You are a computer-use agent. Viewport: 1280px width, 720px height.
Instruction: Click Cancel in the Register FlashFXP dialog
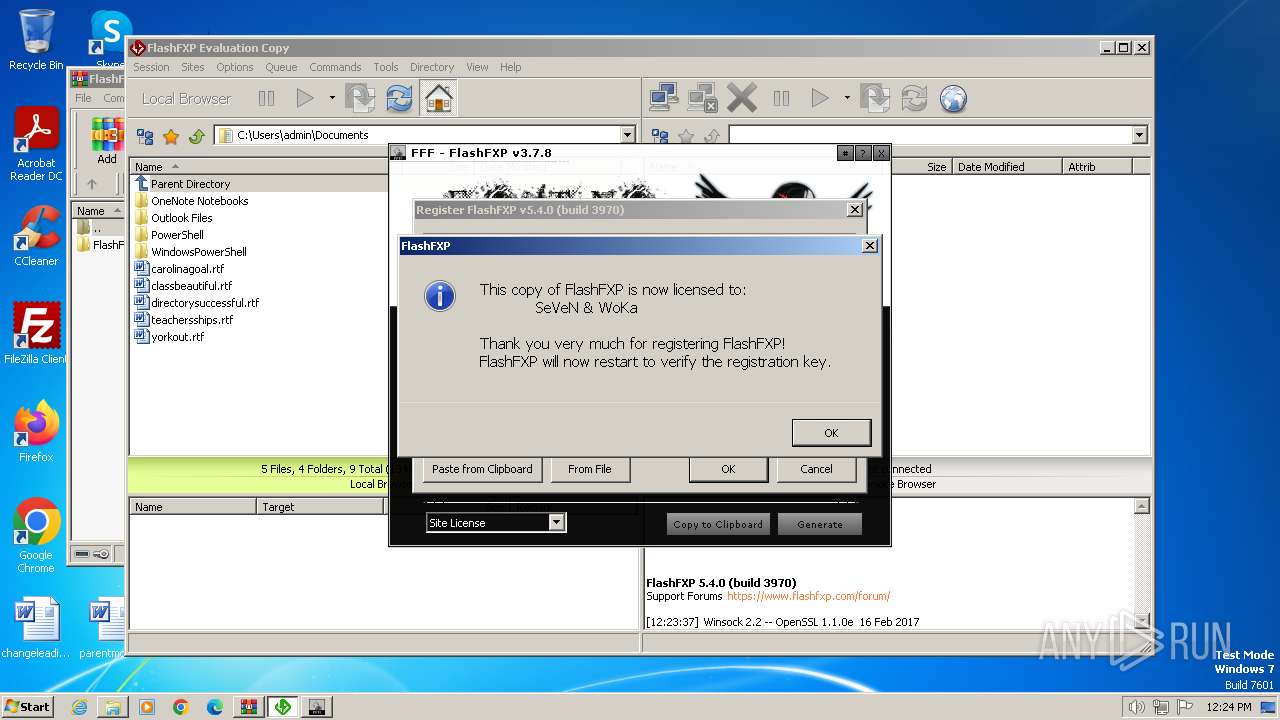click(x=816, y=469)
